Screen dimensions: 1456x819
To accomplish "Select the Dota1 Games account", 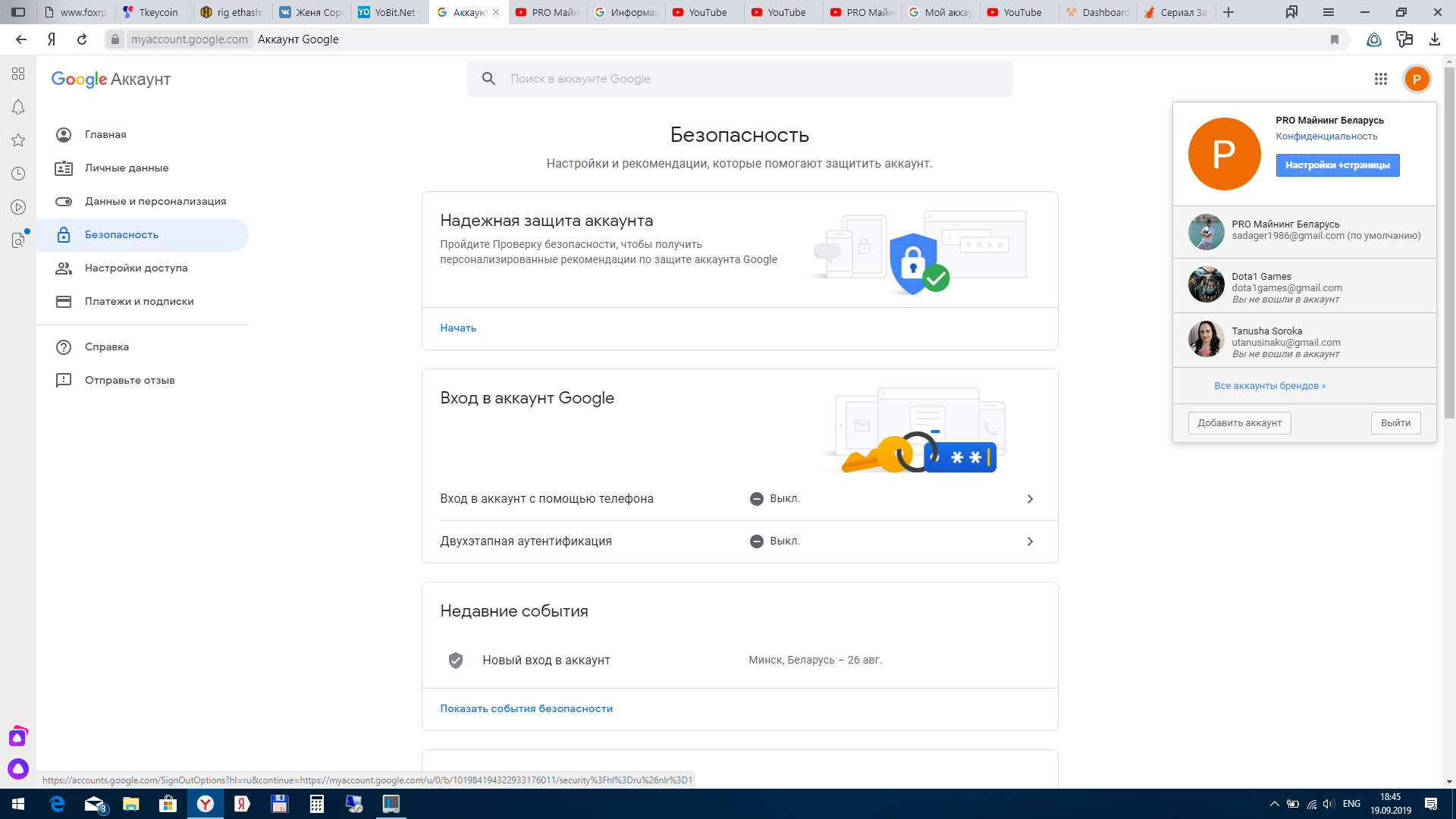I will 1304,286.
